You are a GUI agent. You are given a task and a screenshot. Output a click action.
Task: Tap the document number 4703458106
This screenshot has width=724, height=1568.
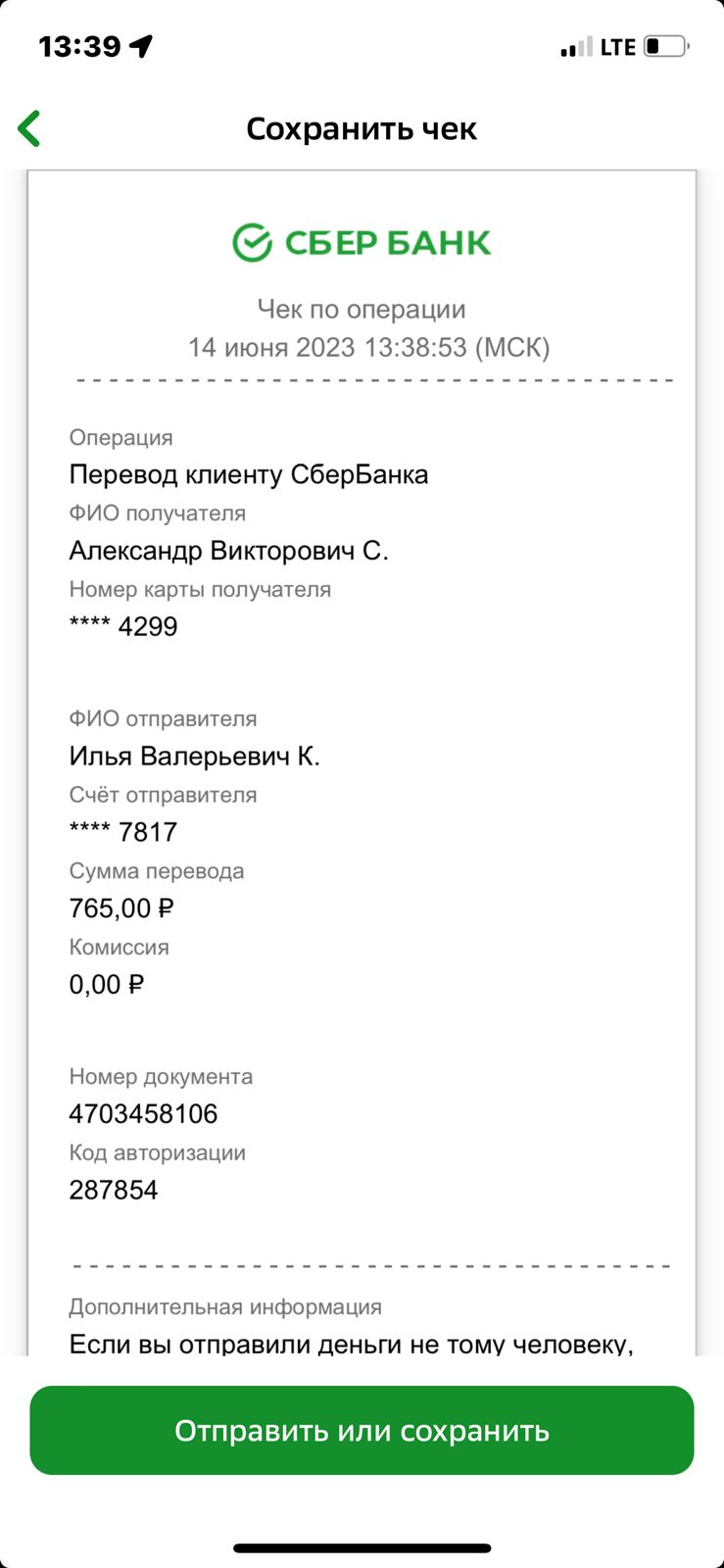(x=143, y=1113)
